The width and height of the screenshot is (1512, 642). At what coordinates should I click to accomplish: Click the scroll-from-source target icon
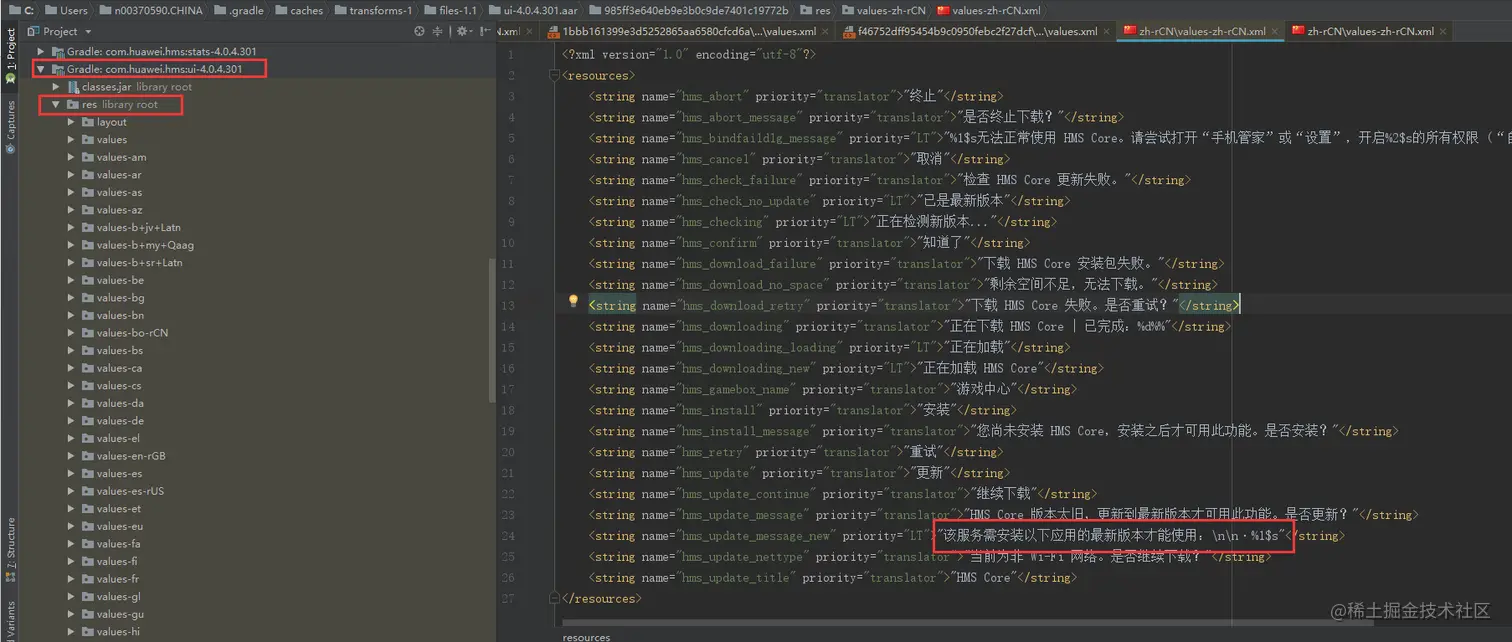coord(420,31)
